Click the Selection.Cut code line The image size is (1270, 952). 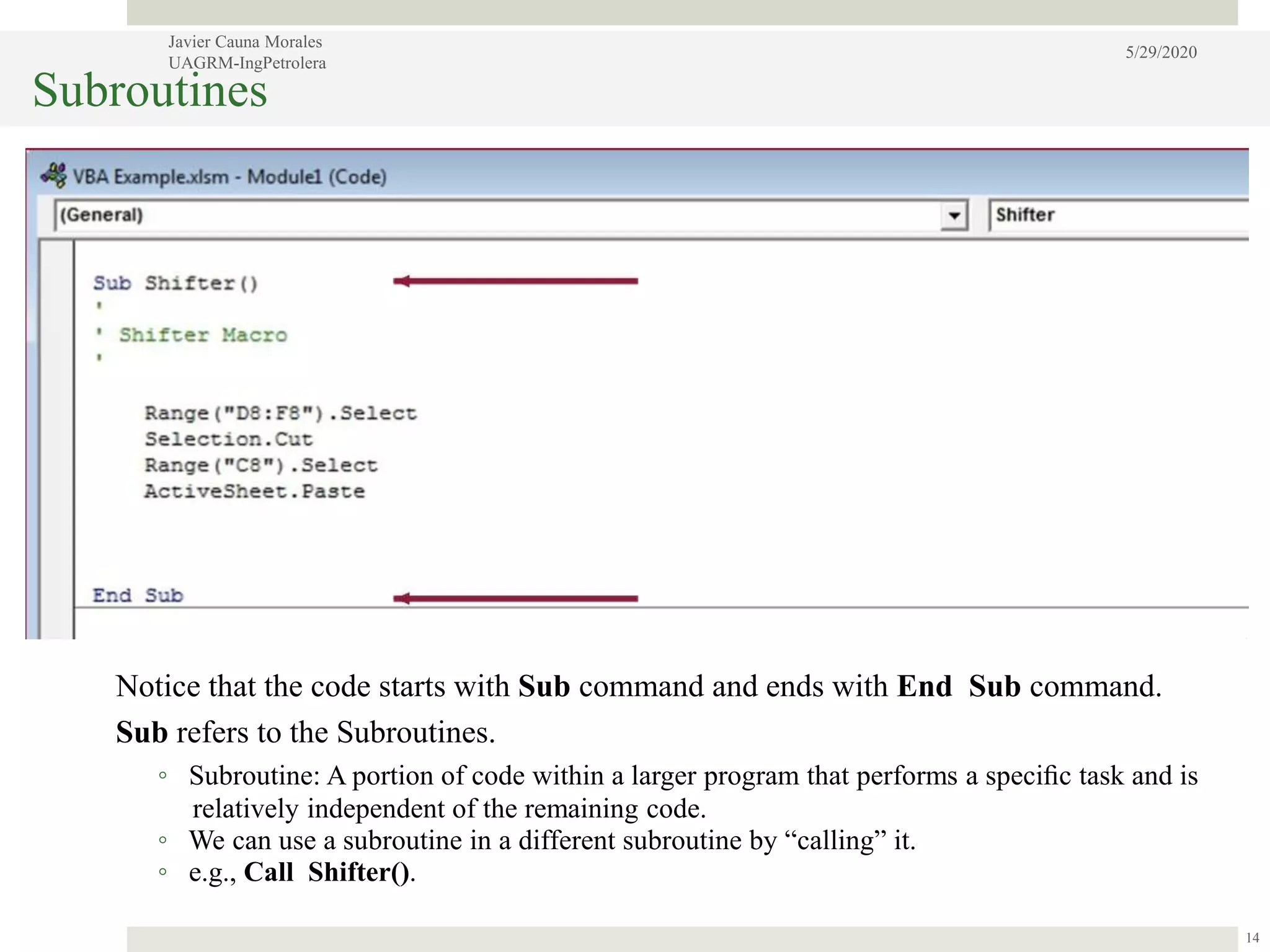pyautogui.click(x=229, y=439)
